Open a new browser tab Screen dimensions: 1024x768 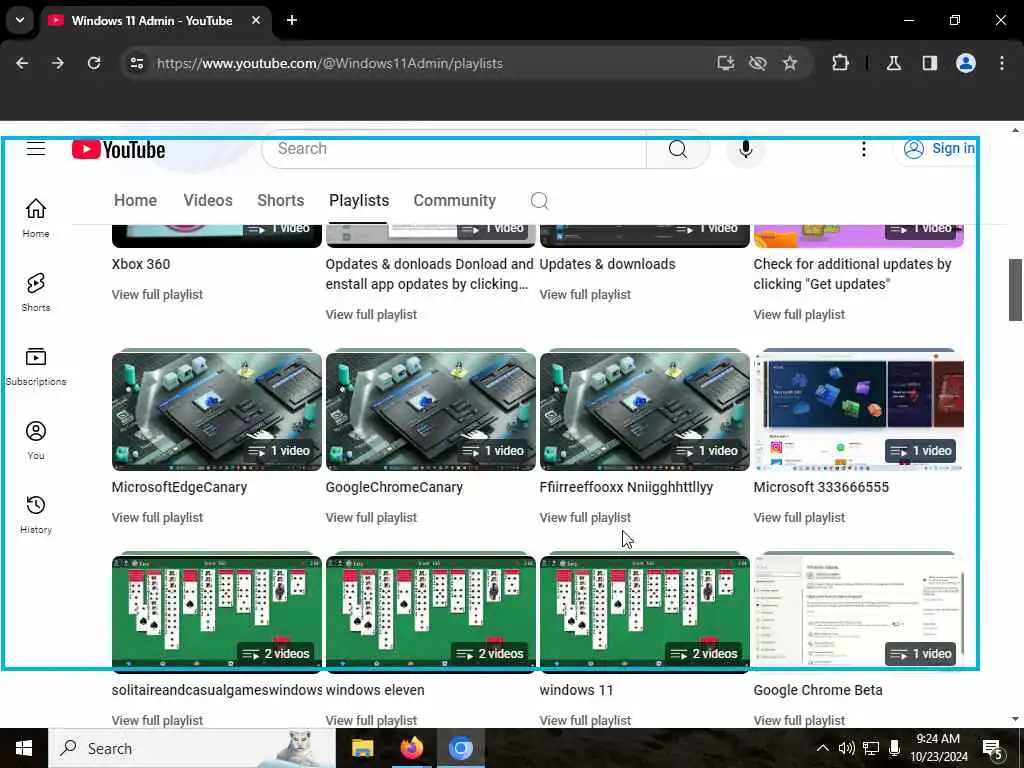pyautogui.click(x=292, y=20)
